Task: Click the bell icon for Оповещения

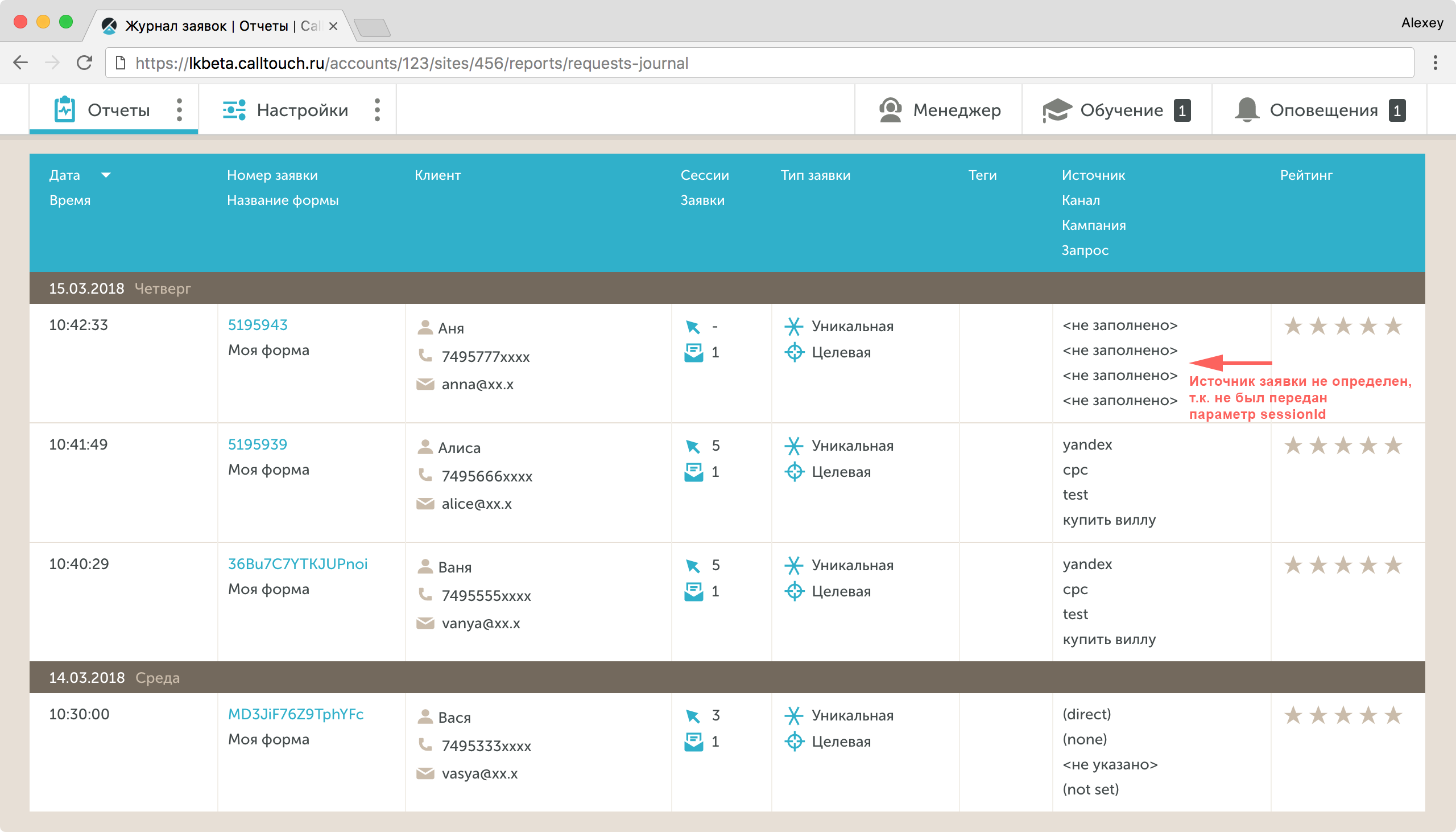Action: point(1247,110)
